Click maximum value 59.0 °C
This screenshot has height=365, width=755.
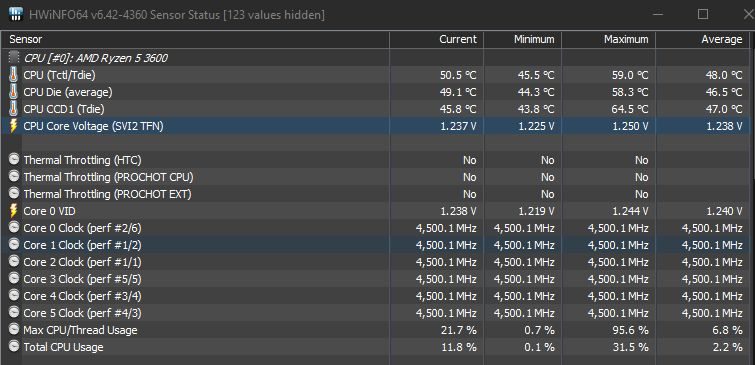click(x=629, y=75)
